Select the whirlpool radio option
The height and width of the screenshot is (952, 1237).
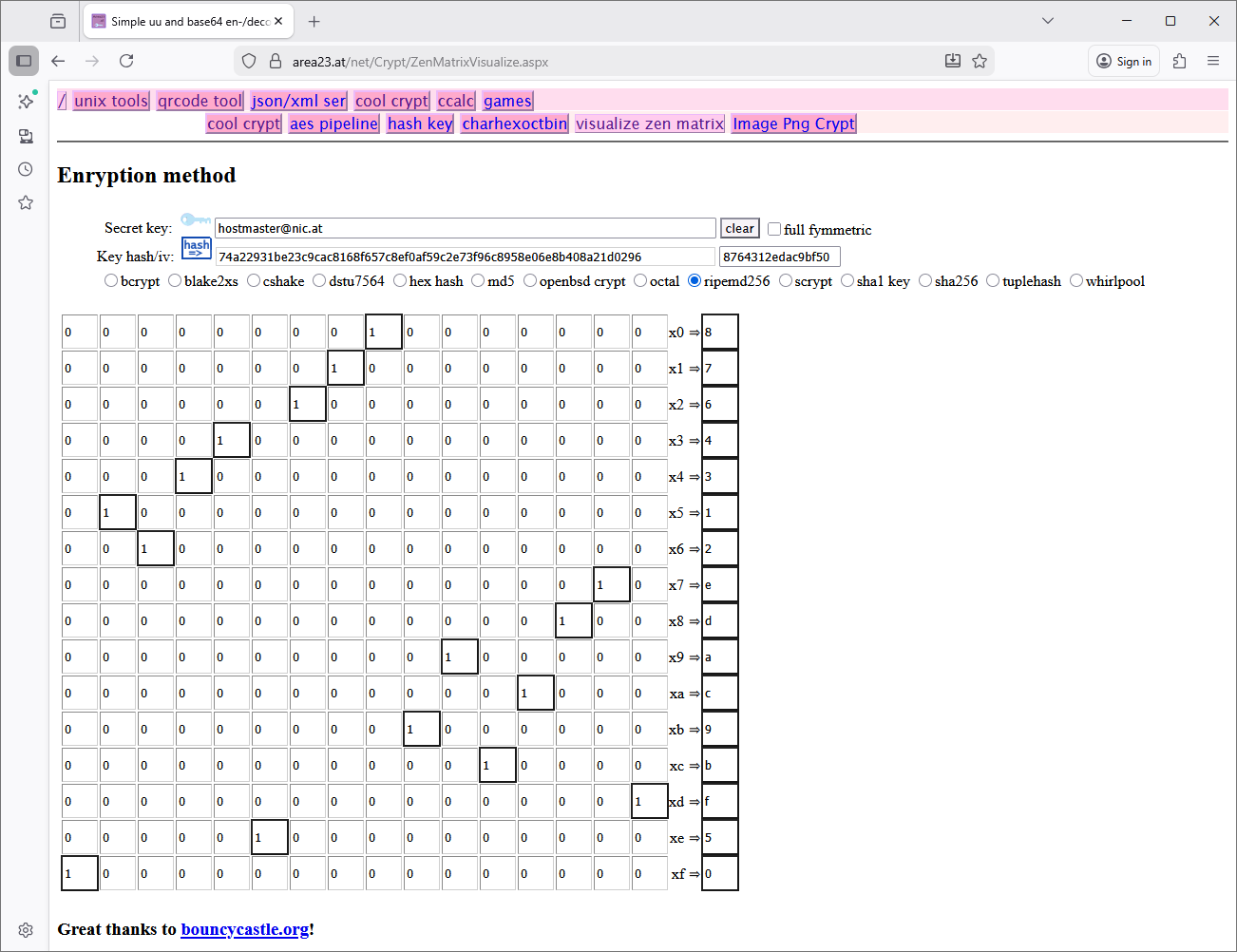[1076, 280]
